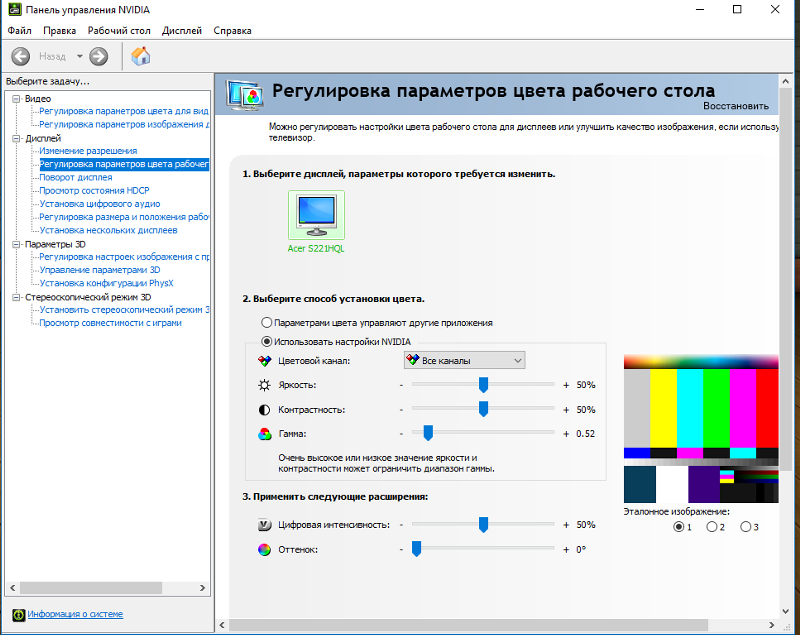Image resolution: width=800 pixels, height=635 pixels.
Task: Select 'Use NVIDIA settings' radio button
Action: tap(266, 342)
